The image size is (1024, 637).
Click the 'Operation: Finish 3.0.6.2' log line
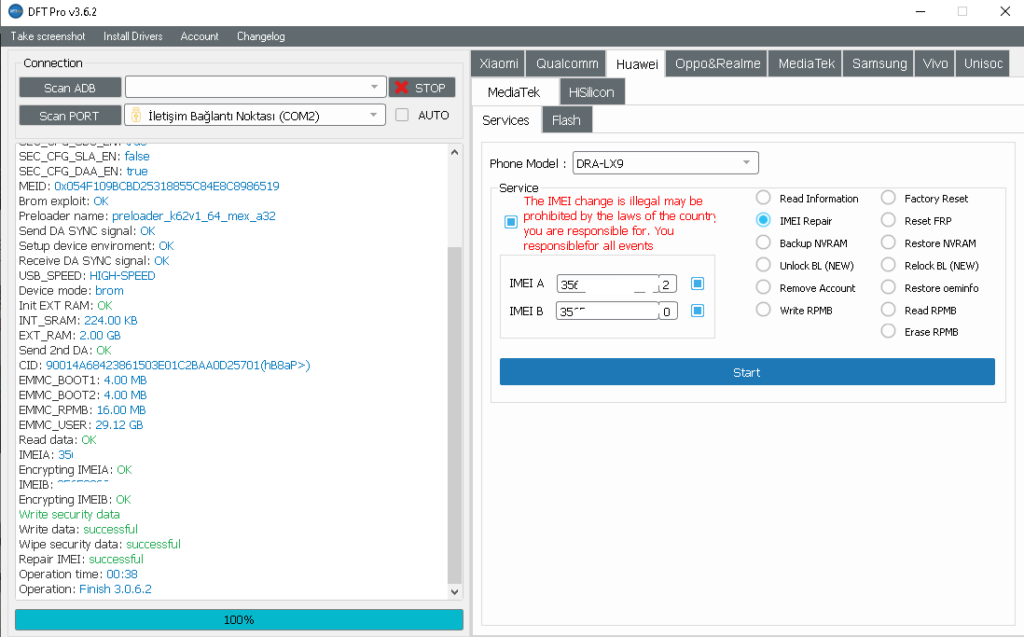click(x=85, y=589)
